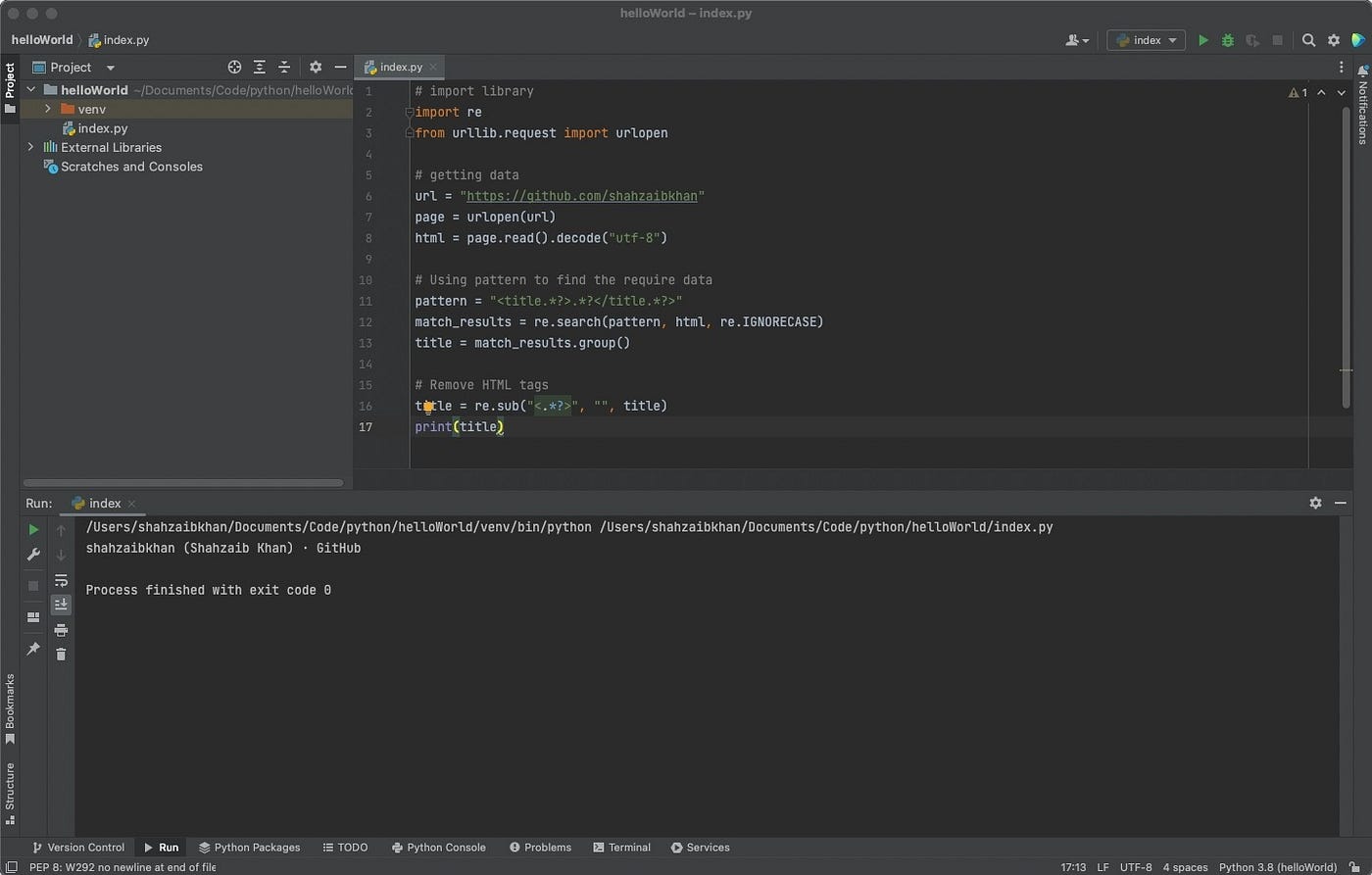Open the Python Packages tool tab
Screen dimensions: 1372x875
click(x=249, y=848)
